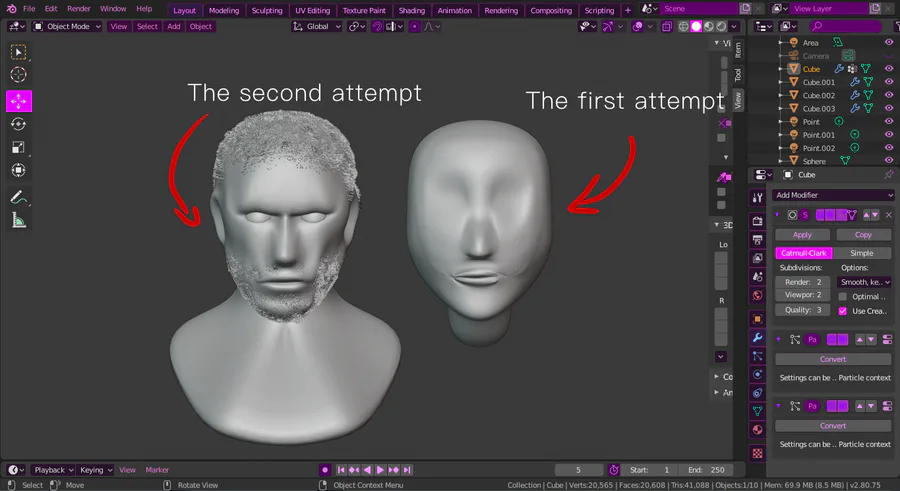The width and height of the screenshot is (900, 491).
Task: Remove the Subdivision modifier with X
Action: [x=889, y=215]
